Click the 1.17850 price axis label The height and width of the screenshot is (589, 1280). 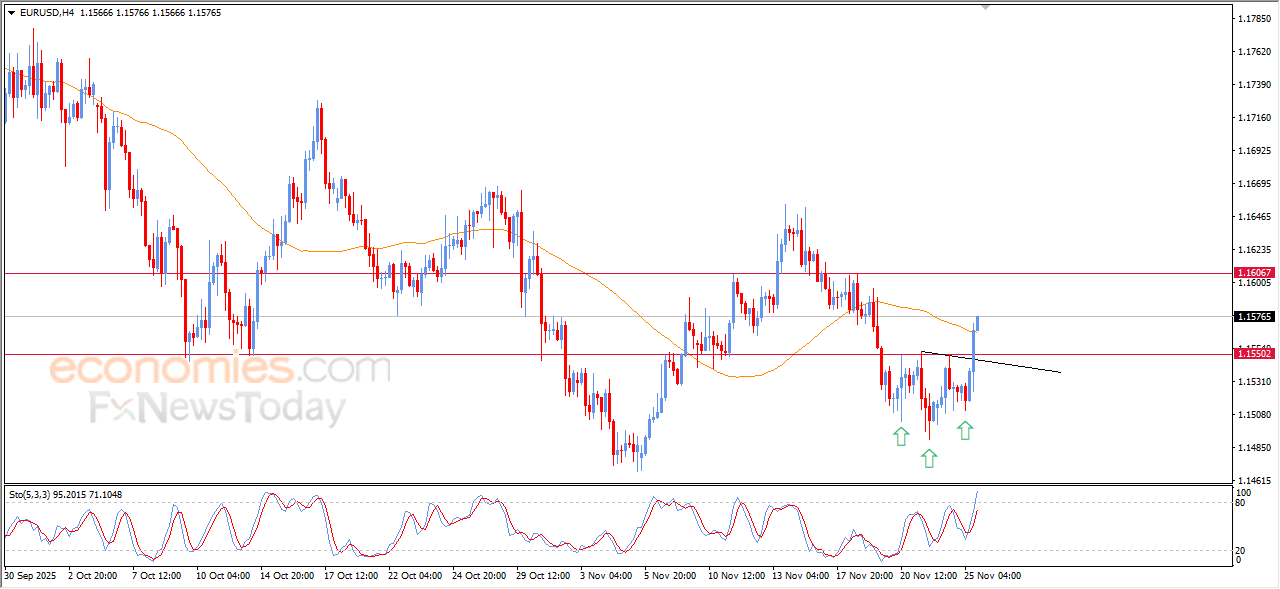coord(1253,19)
